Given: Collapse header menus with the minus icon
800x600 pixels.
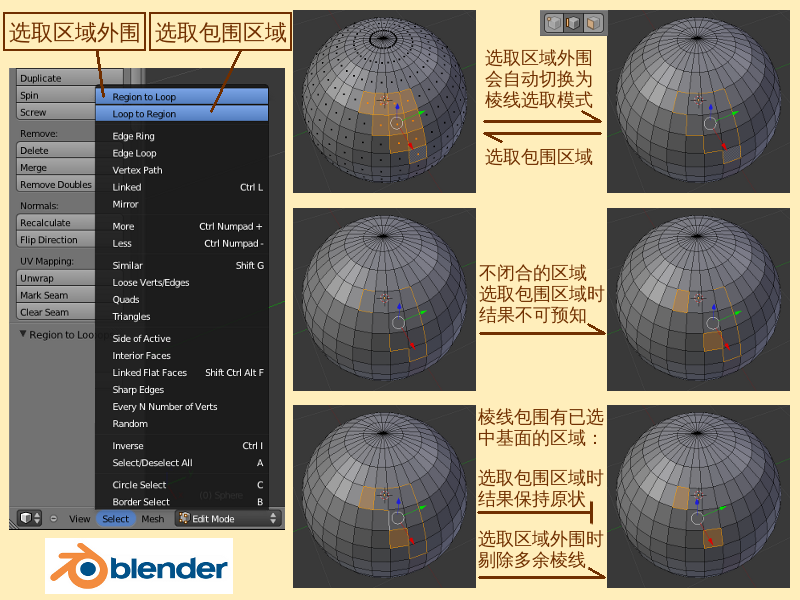Looking at the screenshot, I should (x=54, y=519).
